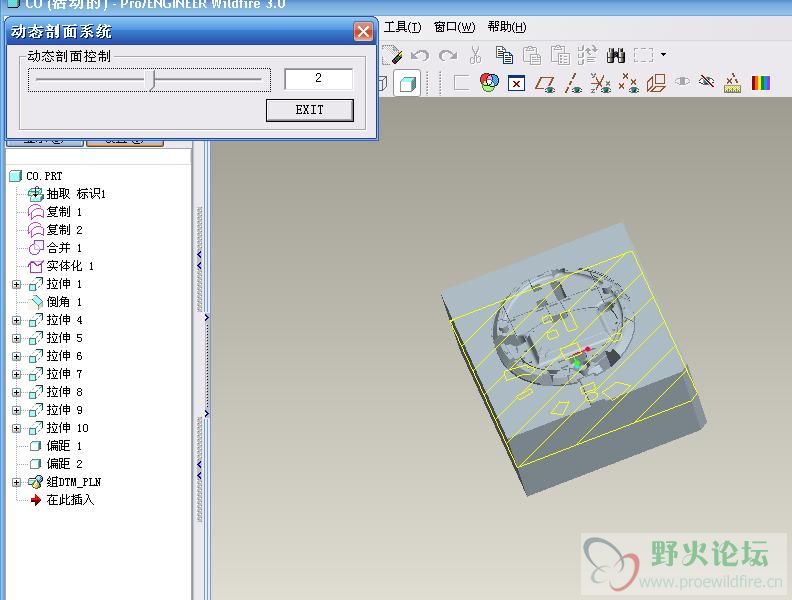This screenshot has width=792, height=600.
Task: Open dropdown arrow beside selection box
Action: [x=664, y=54]
